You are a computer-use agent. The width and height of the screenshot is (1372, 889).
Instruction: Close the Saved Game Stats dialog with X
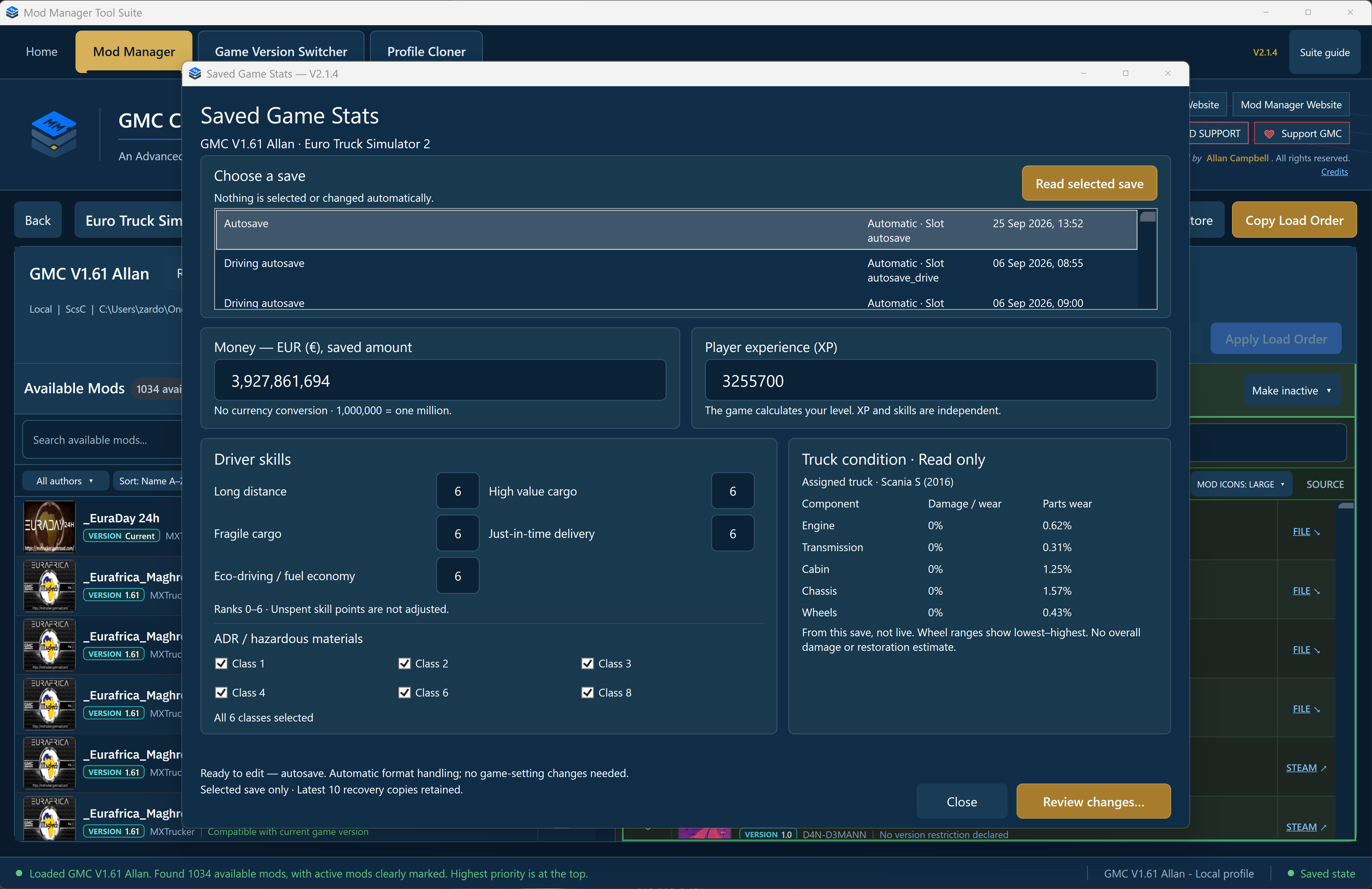[x=1167, y=73]
